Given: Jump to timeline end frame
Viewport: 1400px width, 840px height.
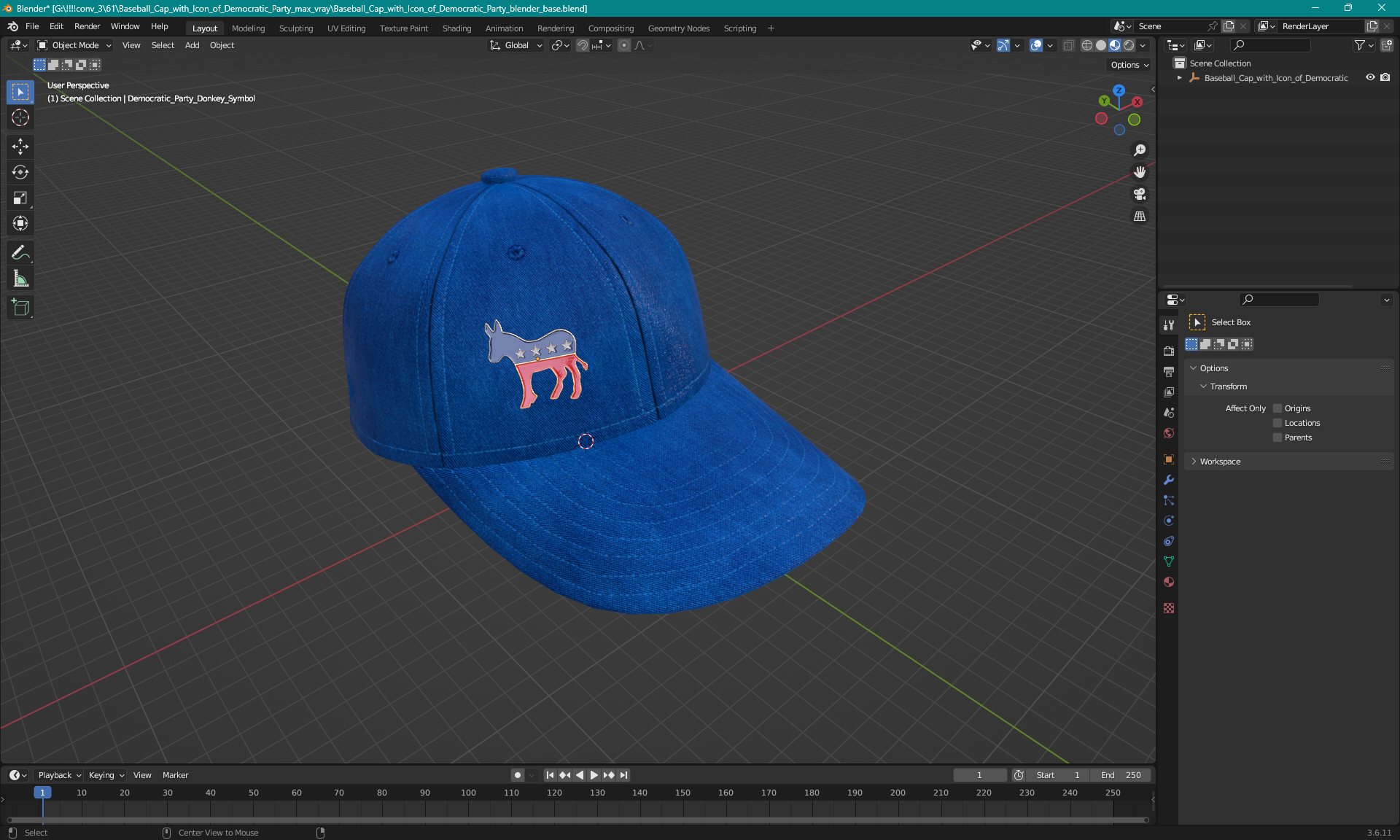Looking at the screenshot, I should click(623, 775).
